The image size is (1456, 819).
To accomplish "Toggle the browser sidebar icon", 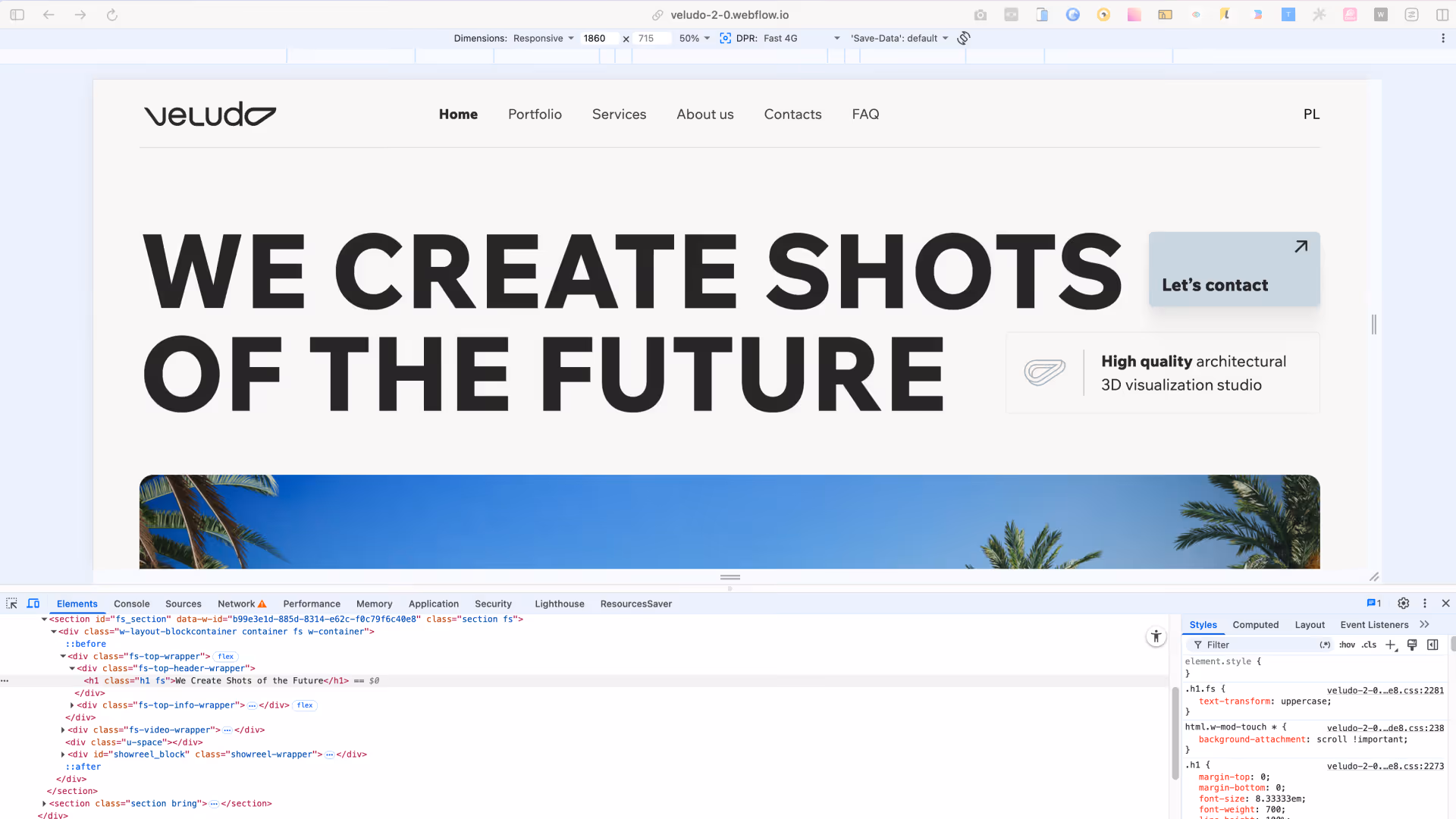I will tap(17, 14).
